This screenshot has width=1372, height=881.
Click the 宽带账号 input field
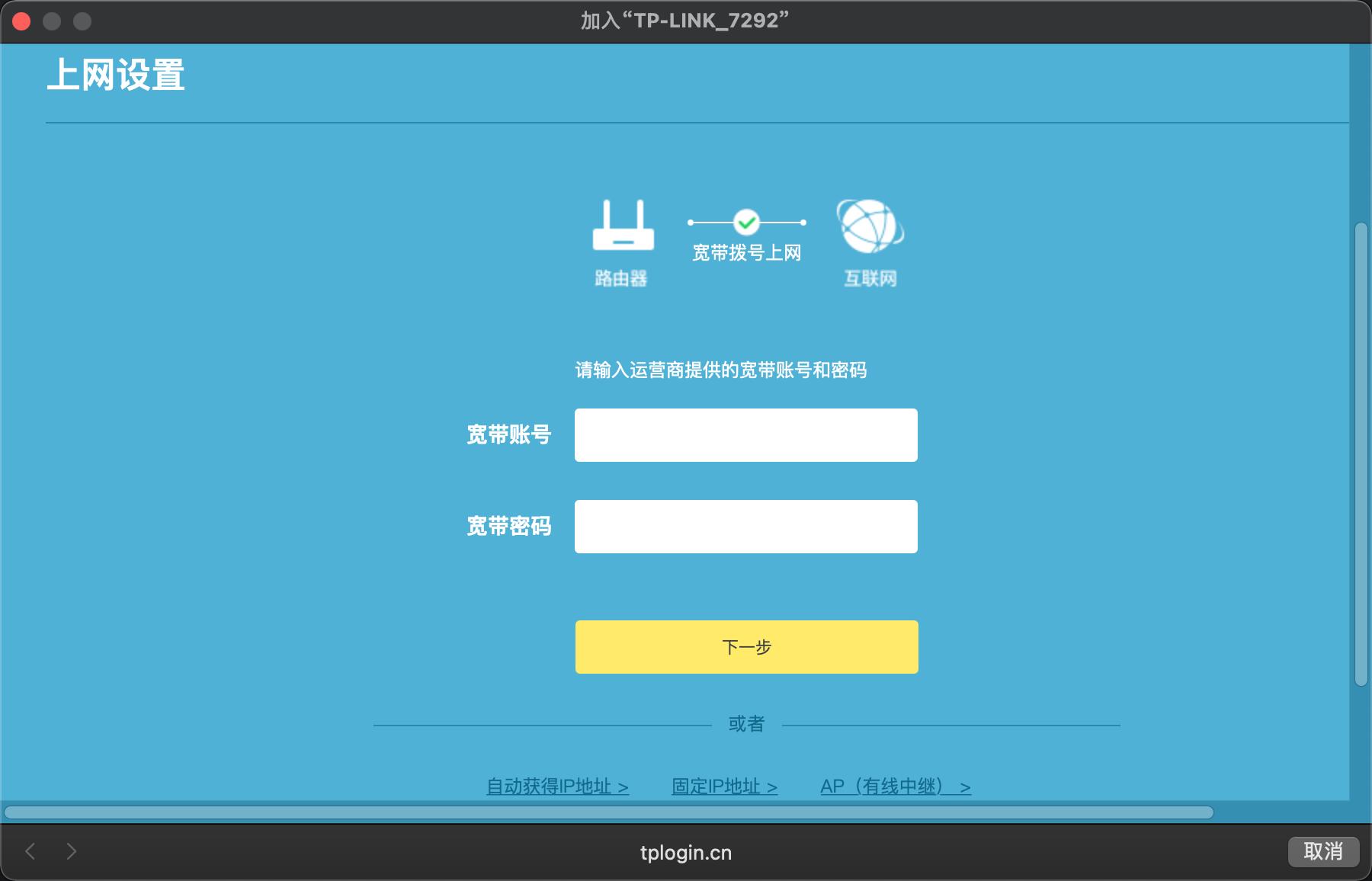[x=745, y=434]
